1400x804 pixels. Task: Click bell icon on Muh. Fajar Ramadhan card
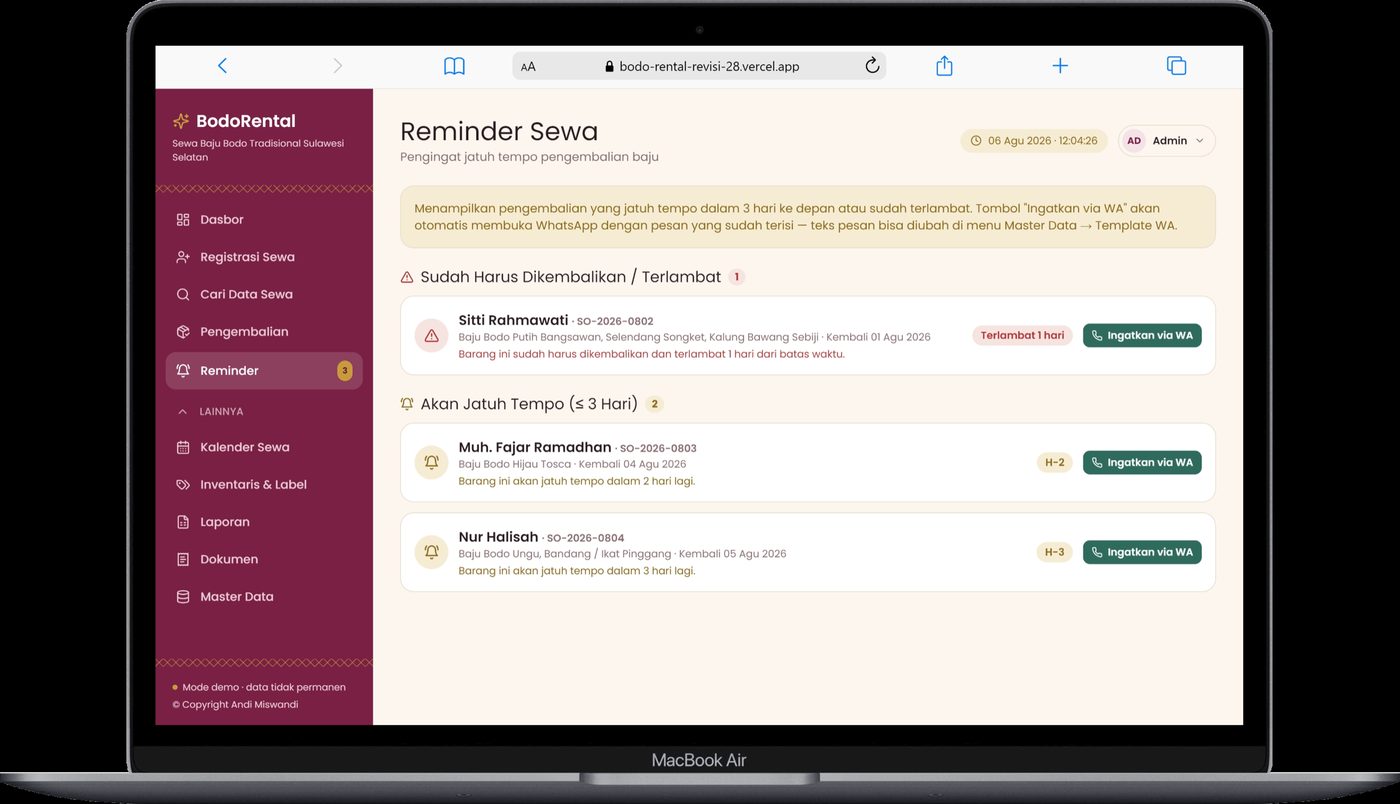pyautogui.click(x=431, y=463)
